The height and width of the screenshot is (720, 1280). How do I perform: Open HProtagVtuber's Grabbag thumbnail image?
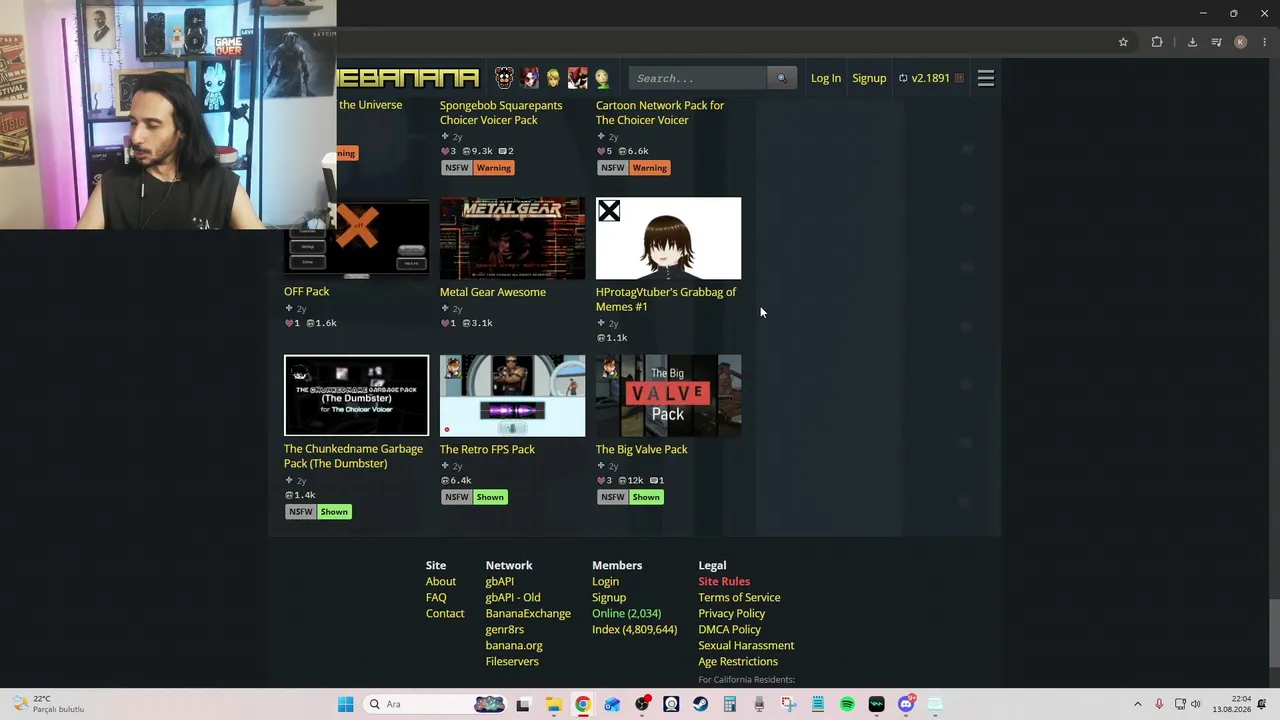point(668,238)
